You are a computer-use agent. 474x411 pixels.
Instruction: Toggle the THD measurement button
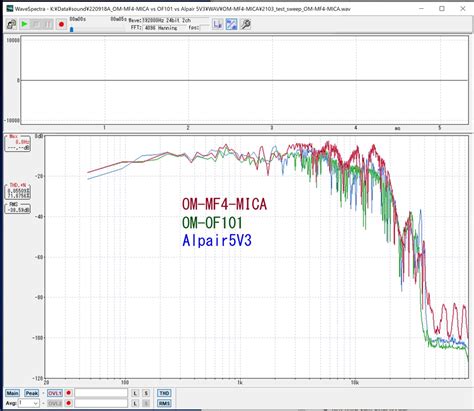point(164,393)
